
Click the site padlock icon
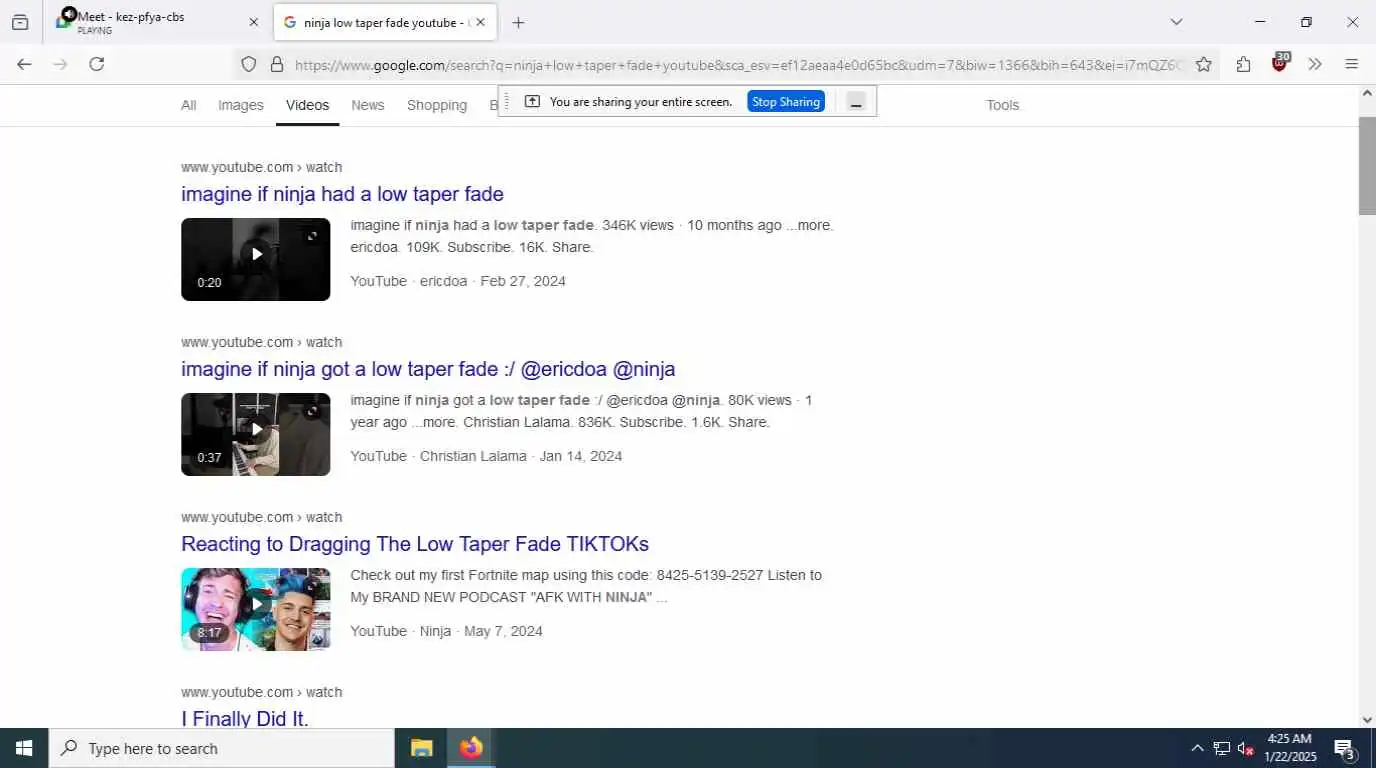tap(277, 64)
